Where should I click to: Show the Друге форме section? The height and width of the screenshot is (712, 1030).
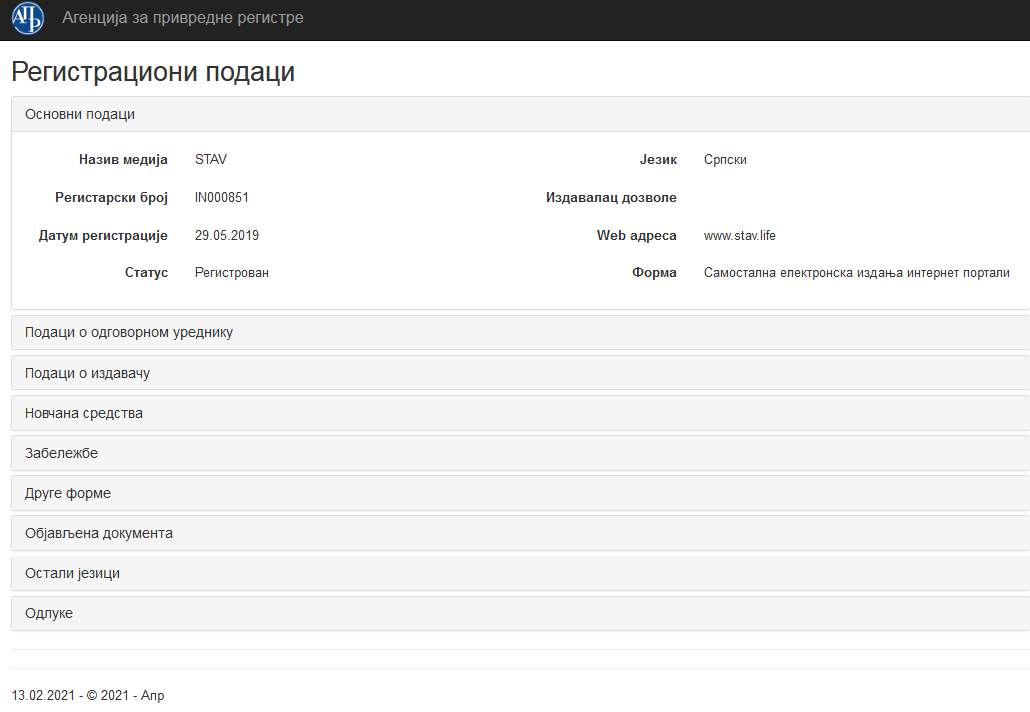coord(68,493)
